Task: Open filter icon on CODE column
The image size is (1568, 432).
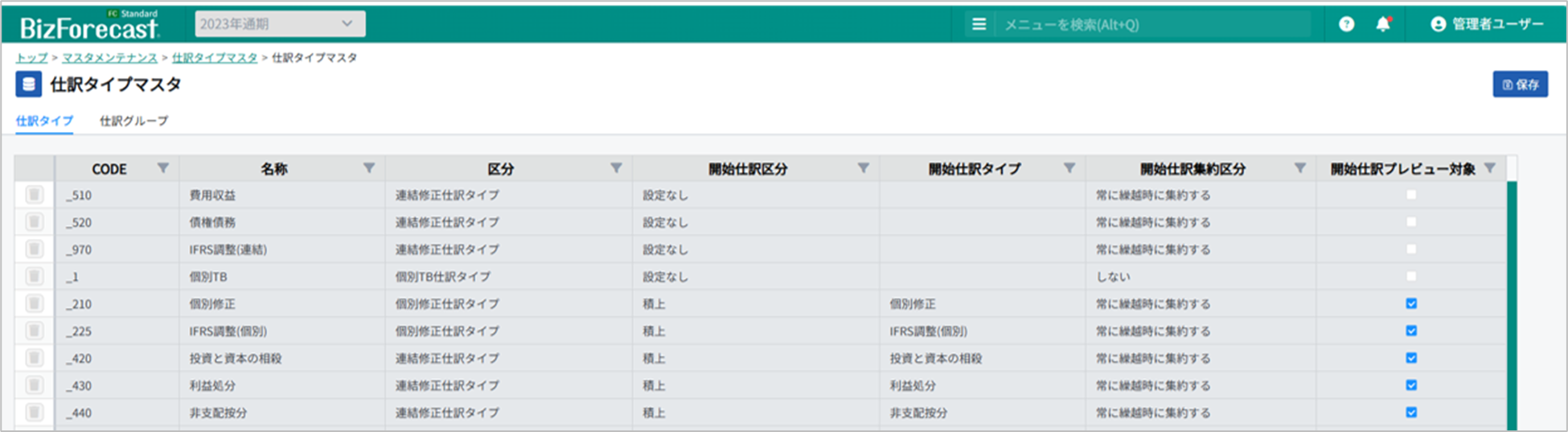Action: (x=163, y=168)
